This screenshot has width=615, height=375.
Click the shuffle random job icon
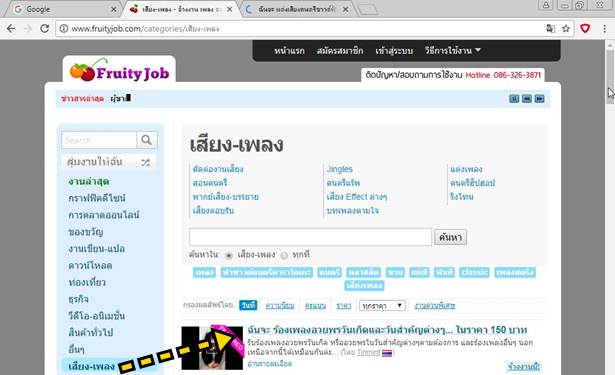coord(146,162)
